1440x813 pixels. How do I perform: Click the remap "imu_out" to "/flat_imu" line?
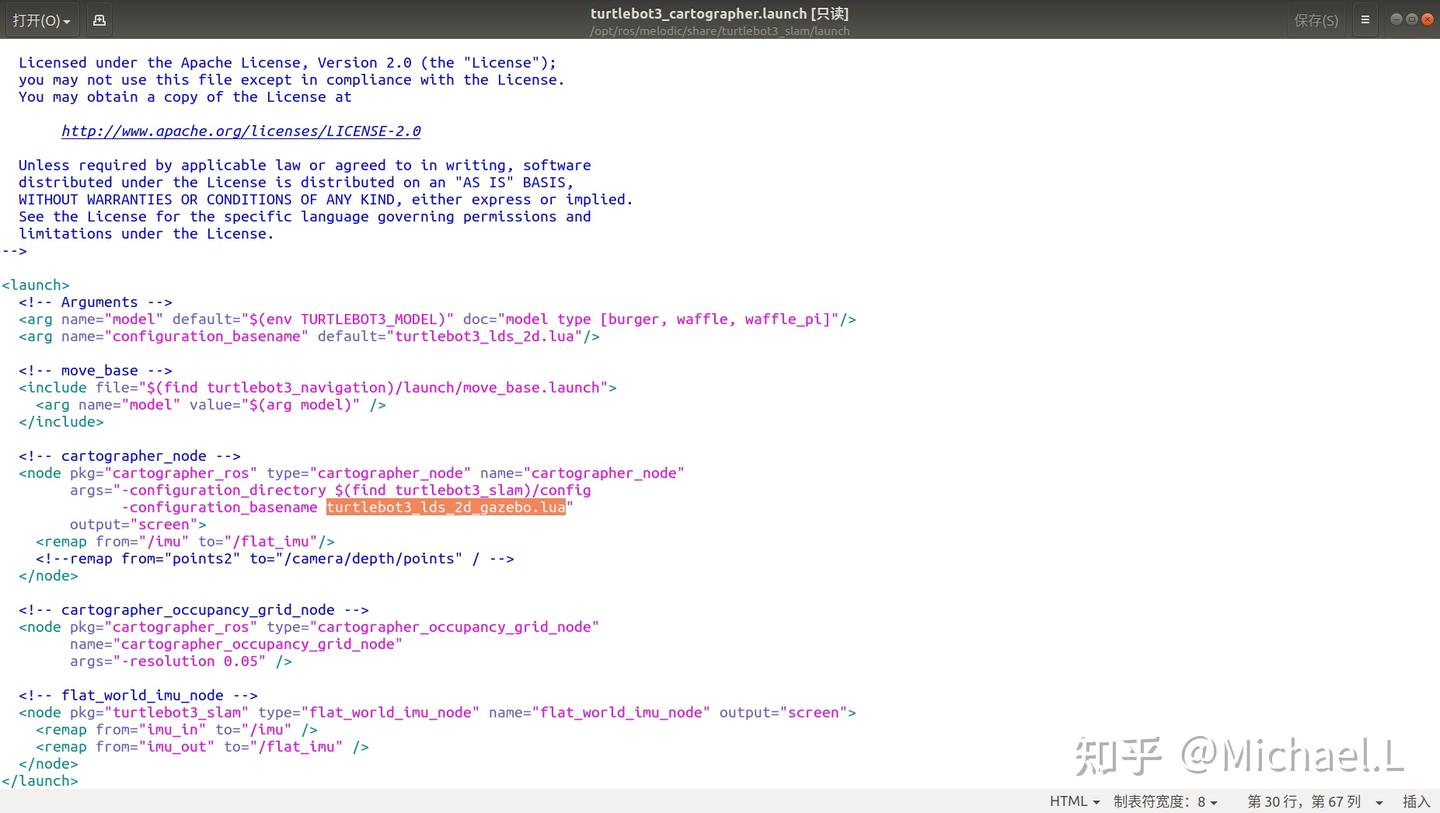tap(202, 746)
